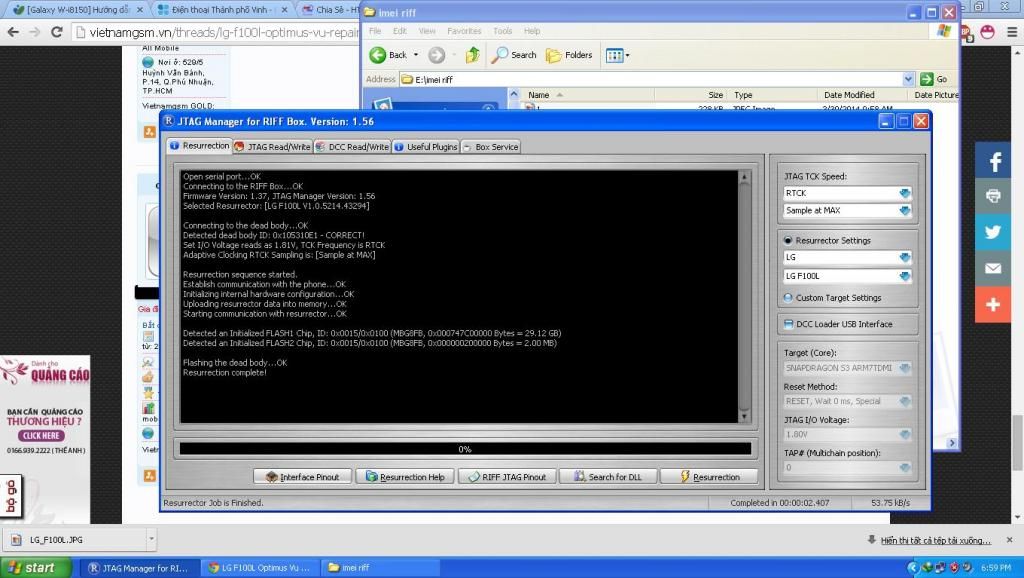Expand the TAP# Multichain position dropdown
Screen dimensions: 1024x578
click(x=904, y=468)
